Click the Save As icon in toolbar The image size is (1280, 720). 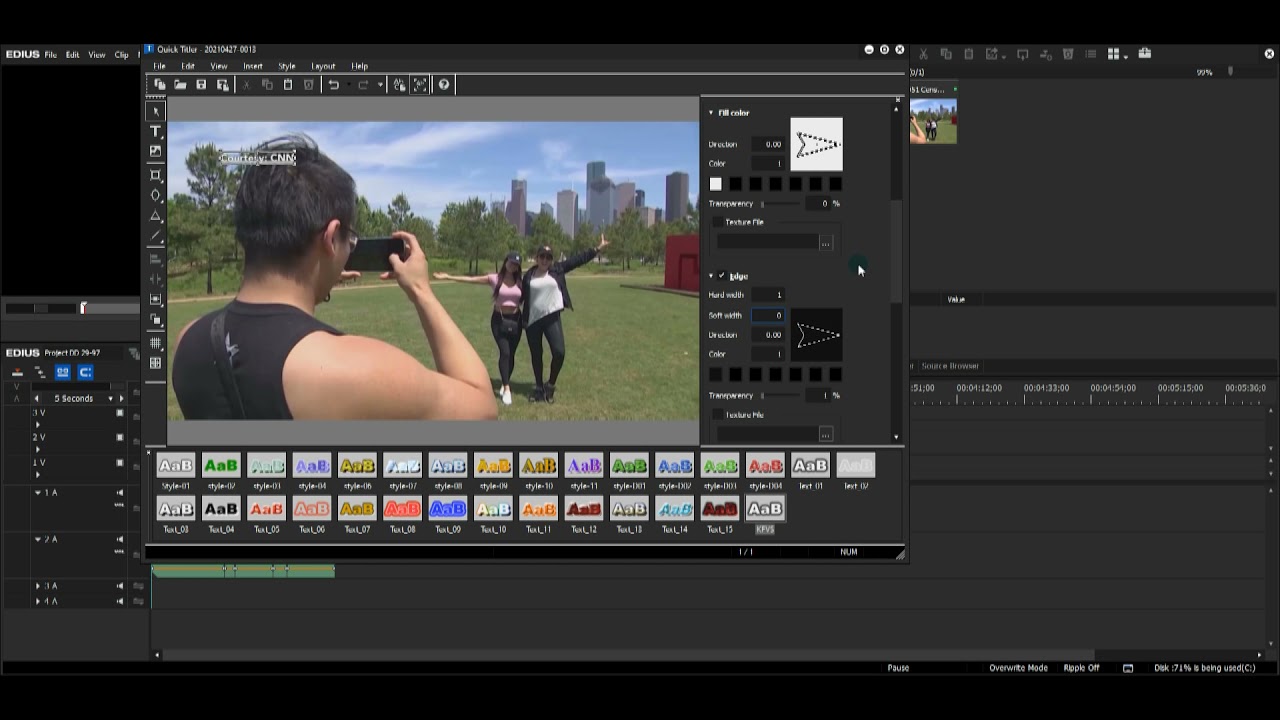pos(222,85)
